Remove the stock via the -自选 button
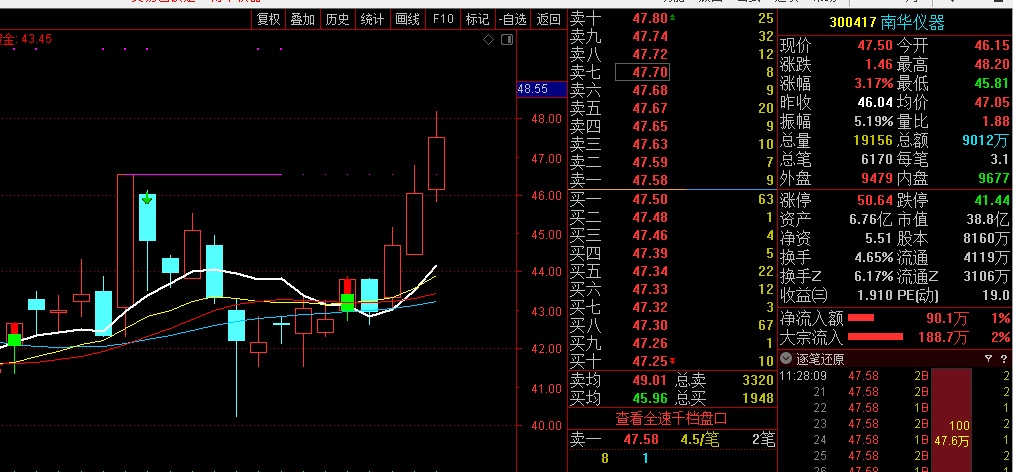Image resolution: width=1013 pixels, height=472 pixels. tap(512, 19)
